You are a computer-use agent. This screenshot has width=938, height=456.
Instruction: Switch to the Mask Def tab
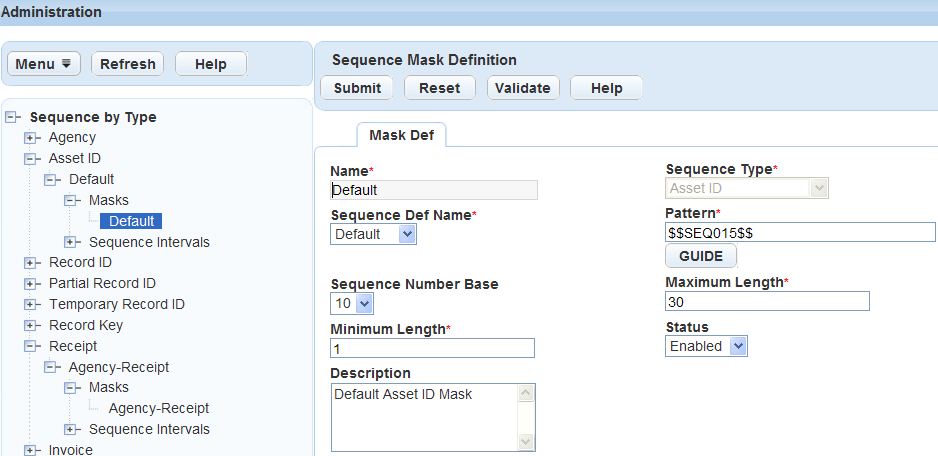401,135
